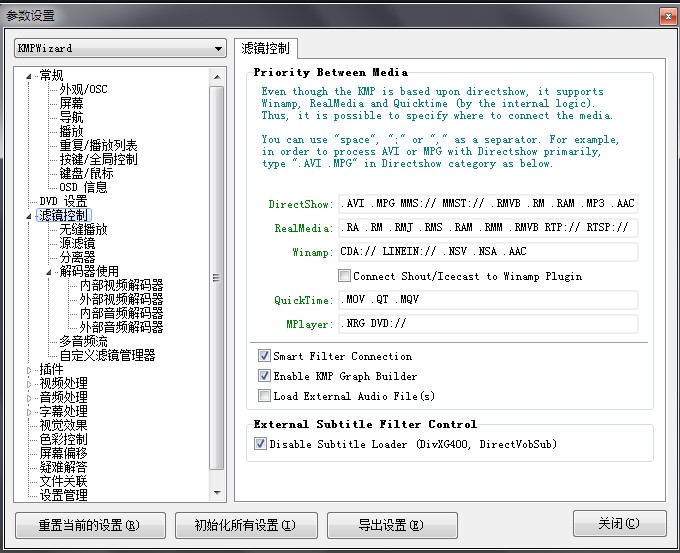This screenshot has width=680, height=553.
Task: Select 色彩控制 tree item
Action: (x=63, y=439)
